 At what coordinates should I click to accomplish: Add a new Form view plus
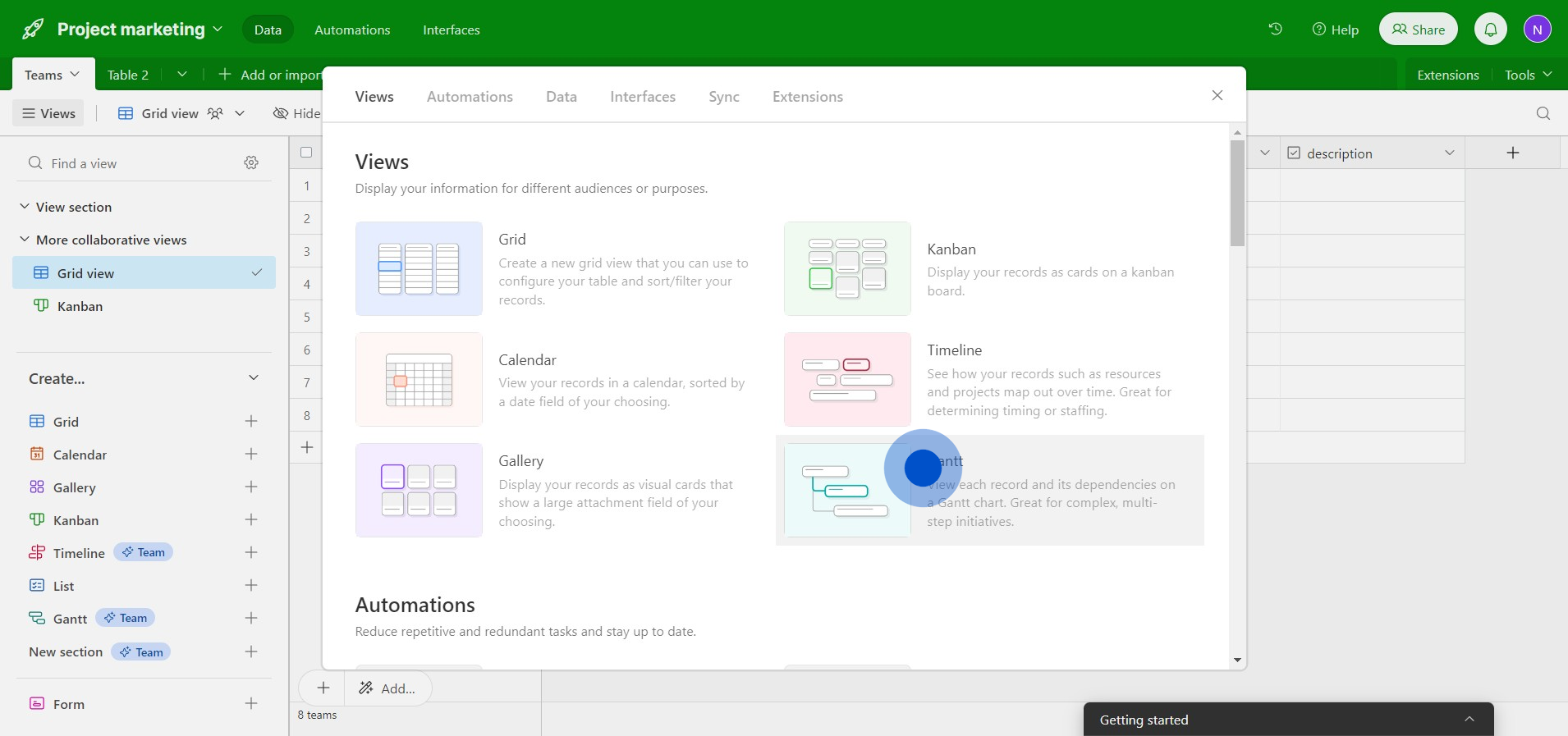[251, 703]
